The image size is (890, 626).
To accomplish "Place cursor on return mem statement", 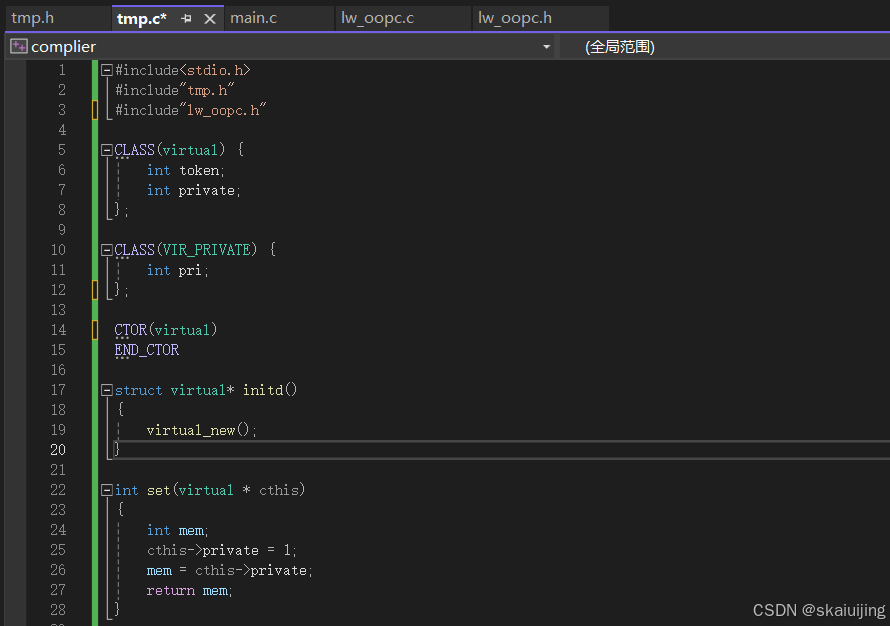I will pos(188,590).
